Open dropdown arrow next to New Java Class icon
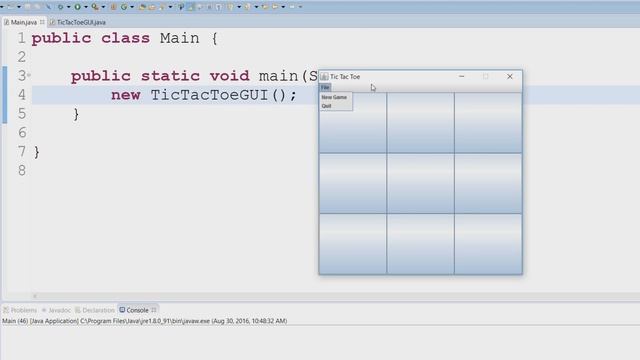This screenshot has height=360, width=640. tap(132, 7)
